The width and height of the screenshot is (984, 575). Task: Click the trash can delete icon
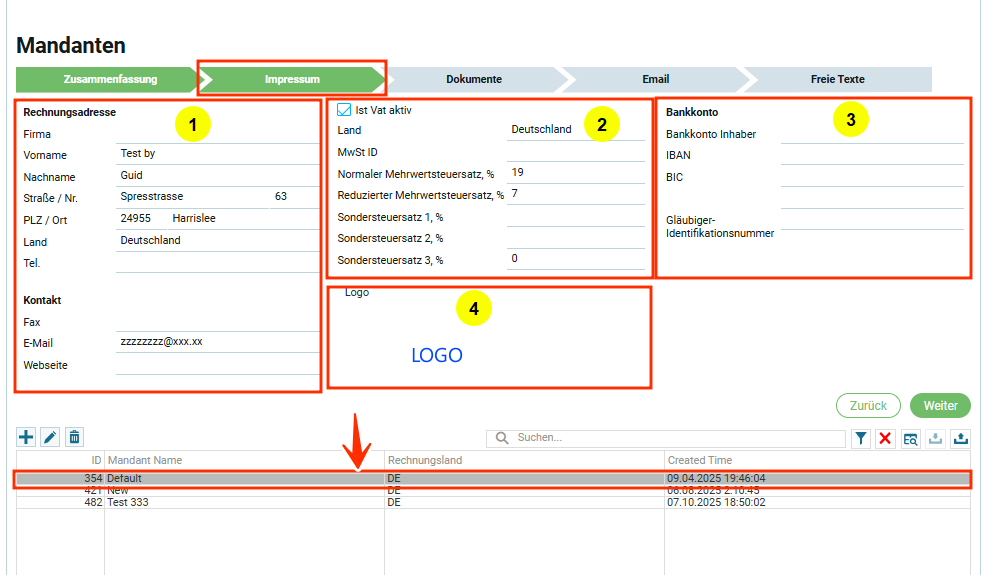74,437
